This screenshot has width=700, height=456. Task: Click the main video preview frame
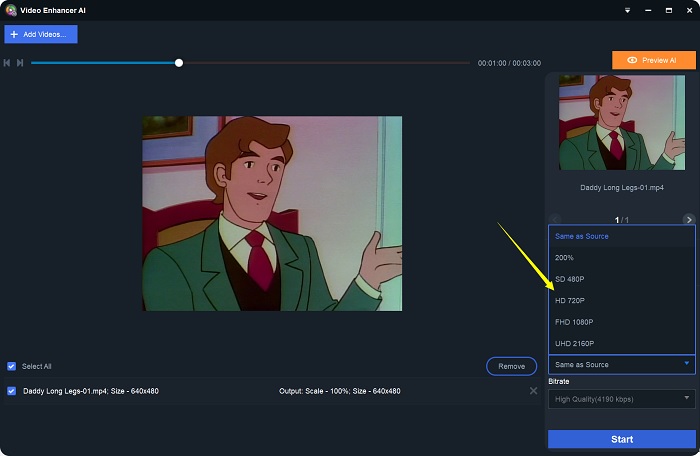pos(272,213)
